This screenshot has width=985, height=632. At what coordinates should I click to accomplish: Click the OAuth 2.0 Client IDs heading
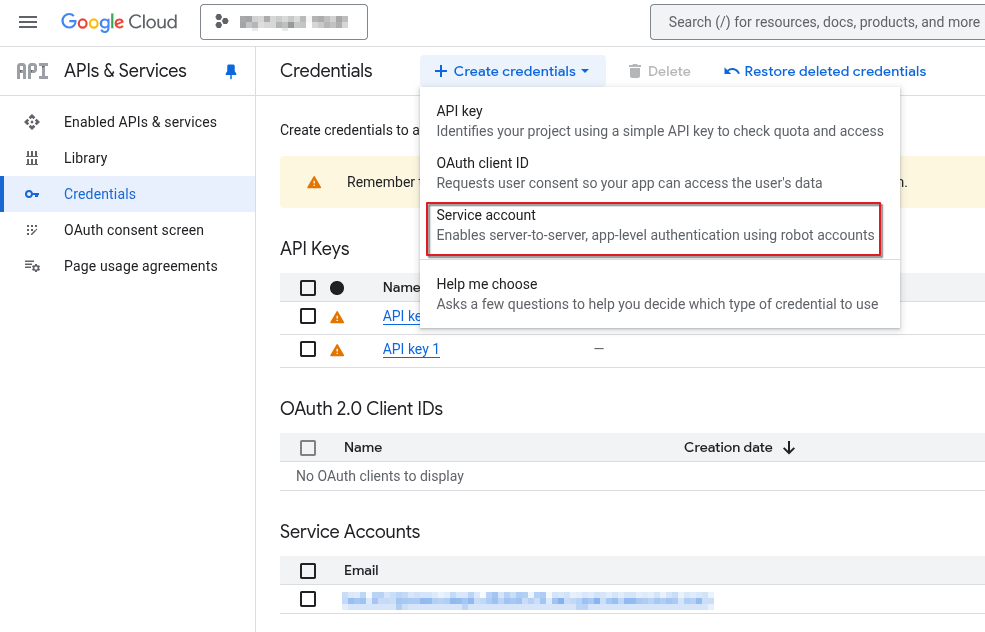[361, 409]
